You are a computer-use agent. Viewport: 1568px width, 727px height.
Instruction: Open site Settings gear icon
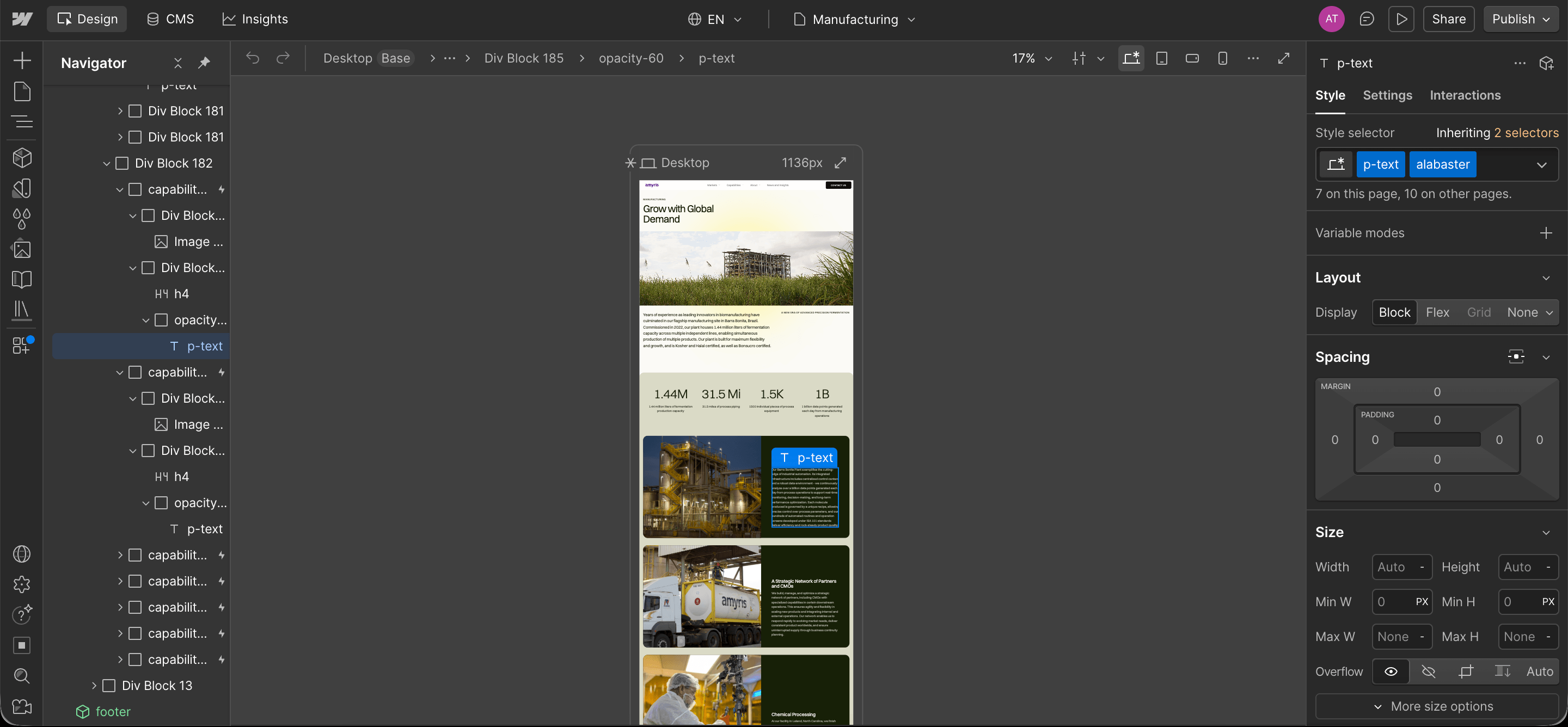click(x=22, y=584)
